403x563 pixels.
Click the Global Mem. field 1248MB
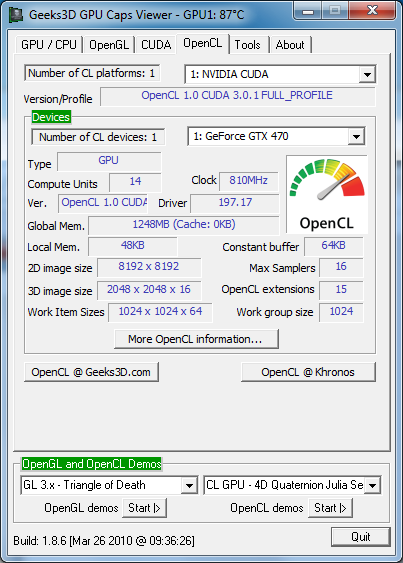[x=184, y=225]
